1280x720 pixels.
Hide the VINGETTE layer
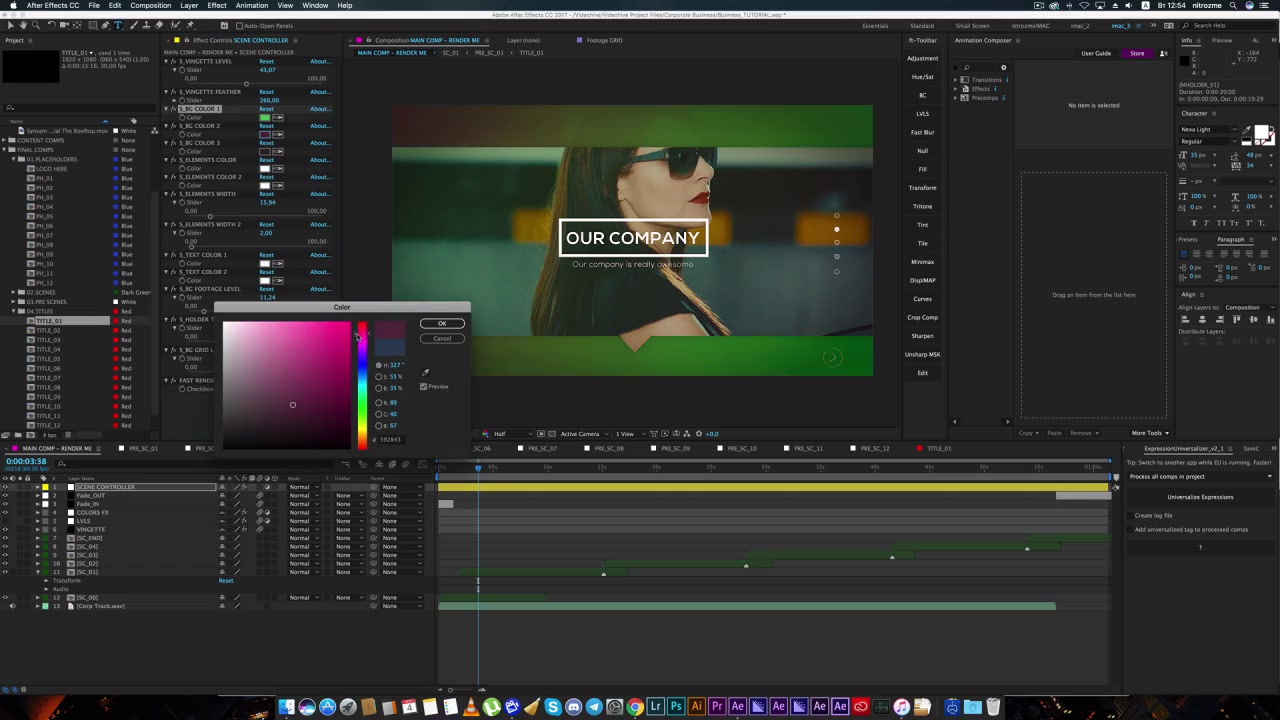coord(5,530)
